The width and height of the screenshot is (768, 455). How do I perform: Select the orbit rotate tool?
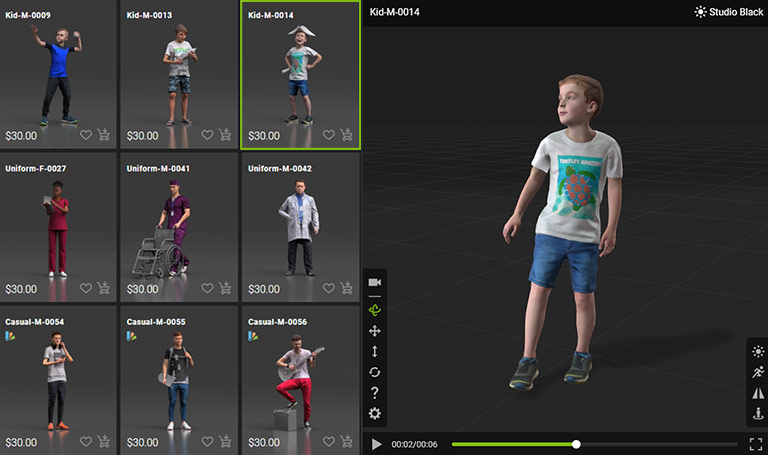(375, 309)
